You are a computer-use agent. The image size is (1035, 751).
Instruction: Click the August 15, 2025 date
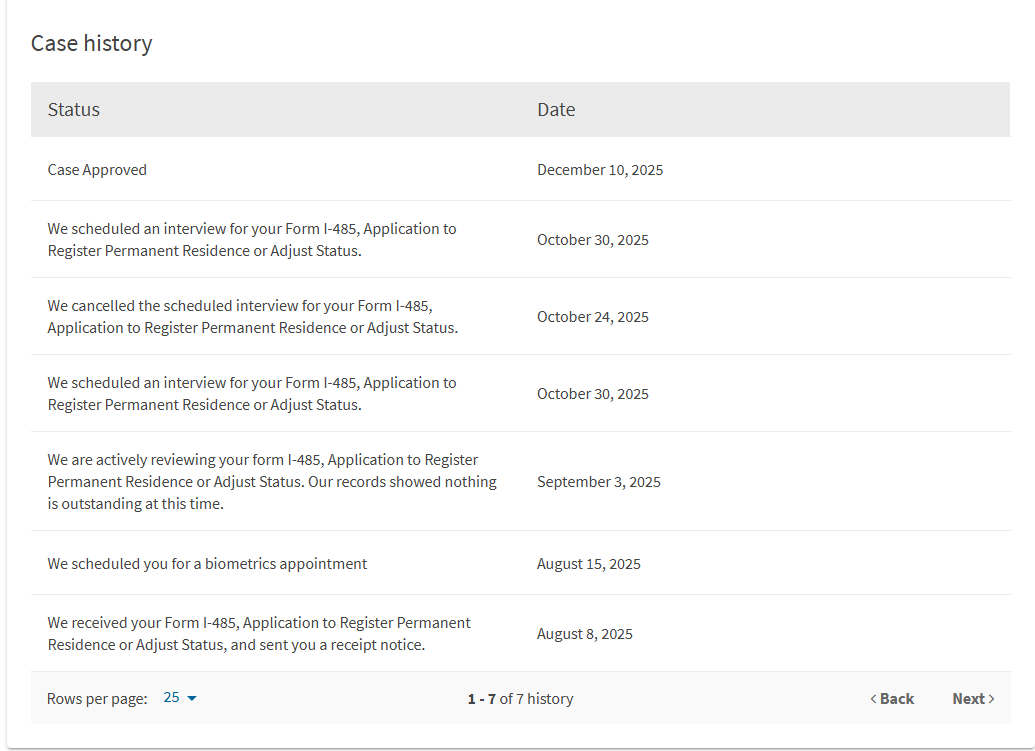click(589, 564)
